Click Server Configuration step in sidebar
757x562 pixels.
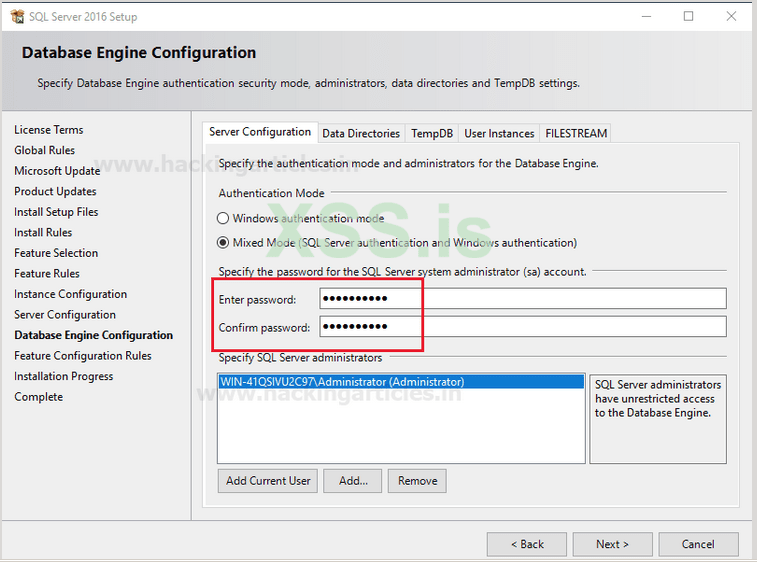click(65, 314)
